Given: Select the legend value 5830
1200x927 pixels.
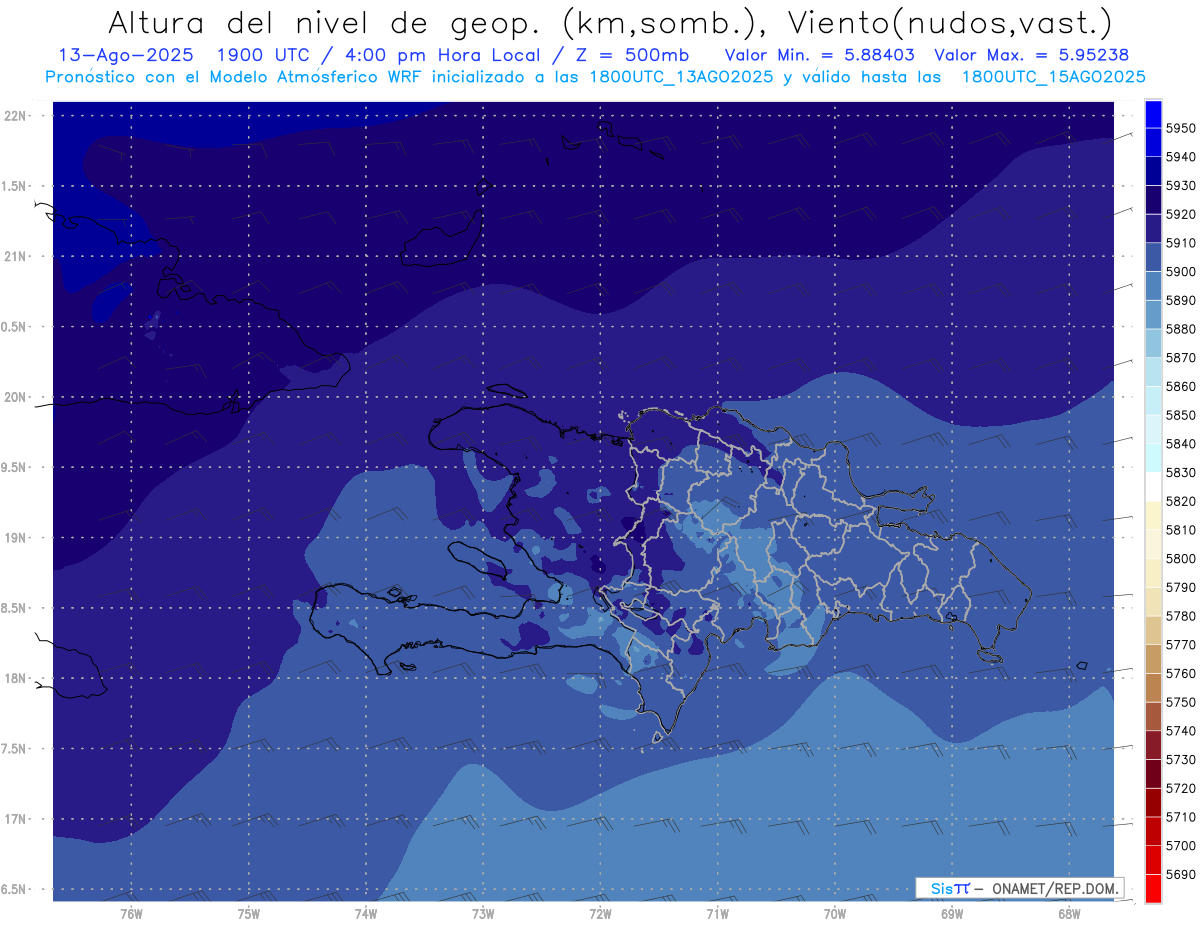Looking at the screenshot, I should pyautogui.click(x=1181, y=472).
